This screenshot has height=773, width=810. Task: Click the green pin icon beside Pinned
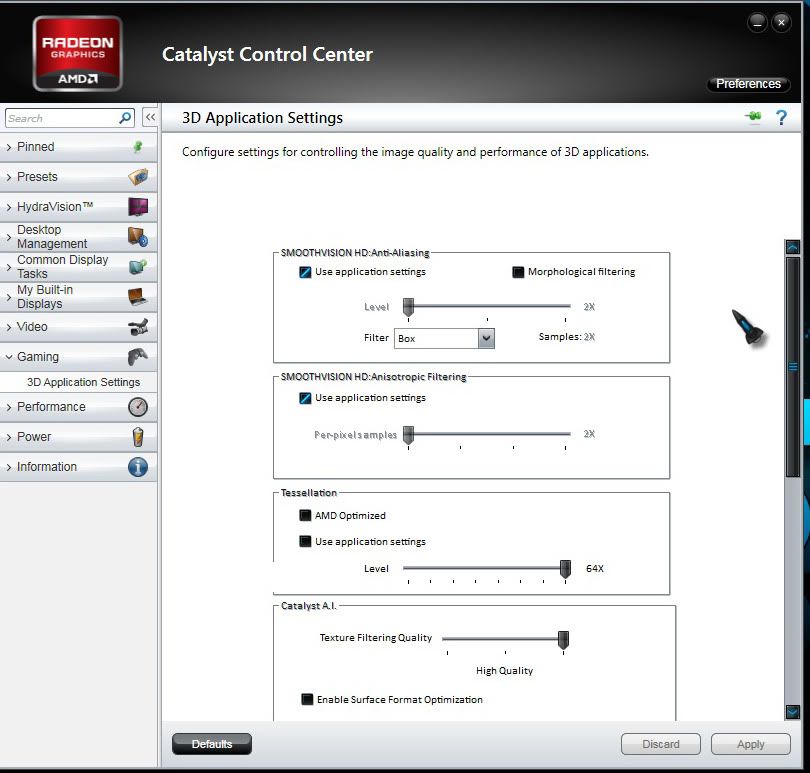138,147
